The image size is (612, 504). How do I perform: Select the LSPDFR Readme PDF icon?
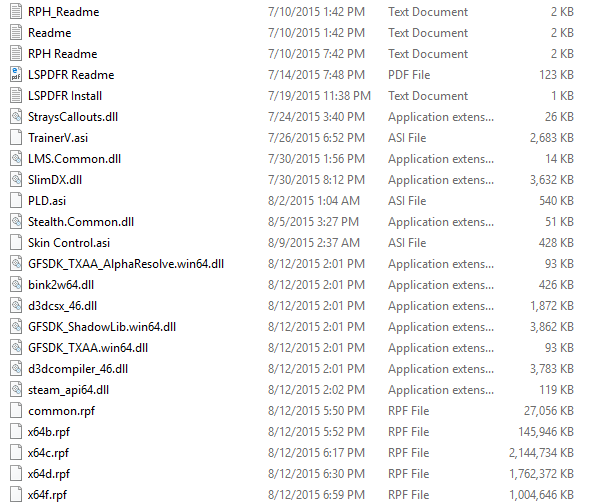(x=16, y=75)
